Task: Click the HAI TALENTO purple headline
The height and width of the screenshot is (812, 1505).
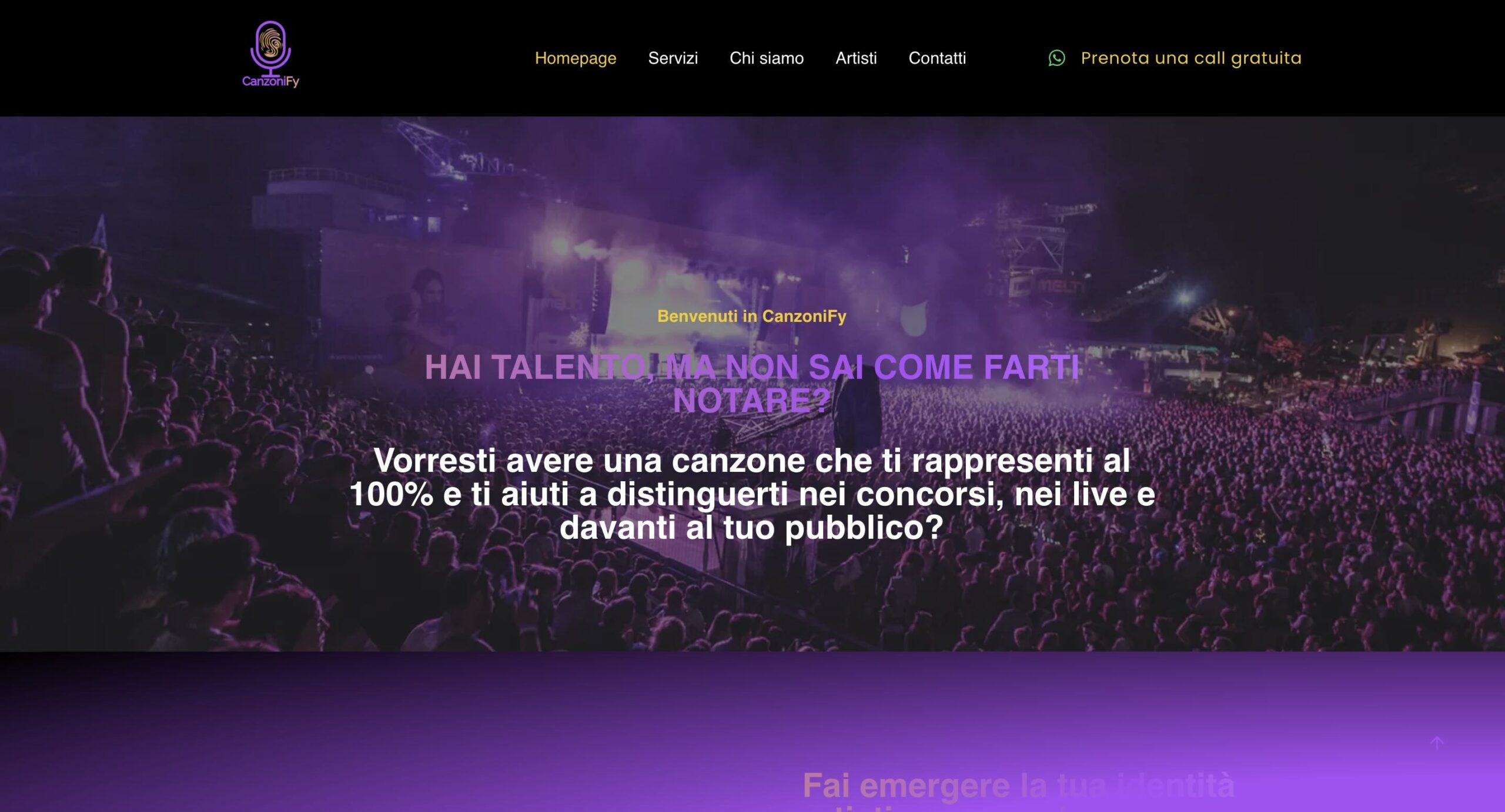Action: click(752, 384)
